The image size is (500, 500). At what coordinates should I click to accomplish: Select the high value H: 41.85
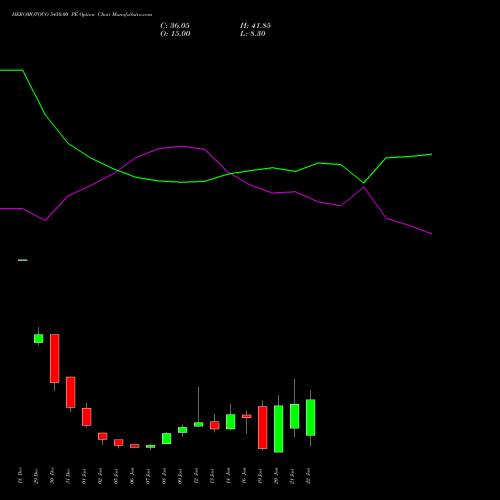point(255,26)
